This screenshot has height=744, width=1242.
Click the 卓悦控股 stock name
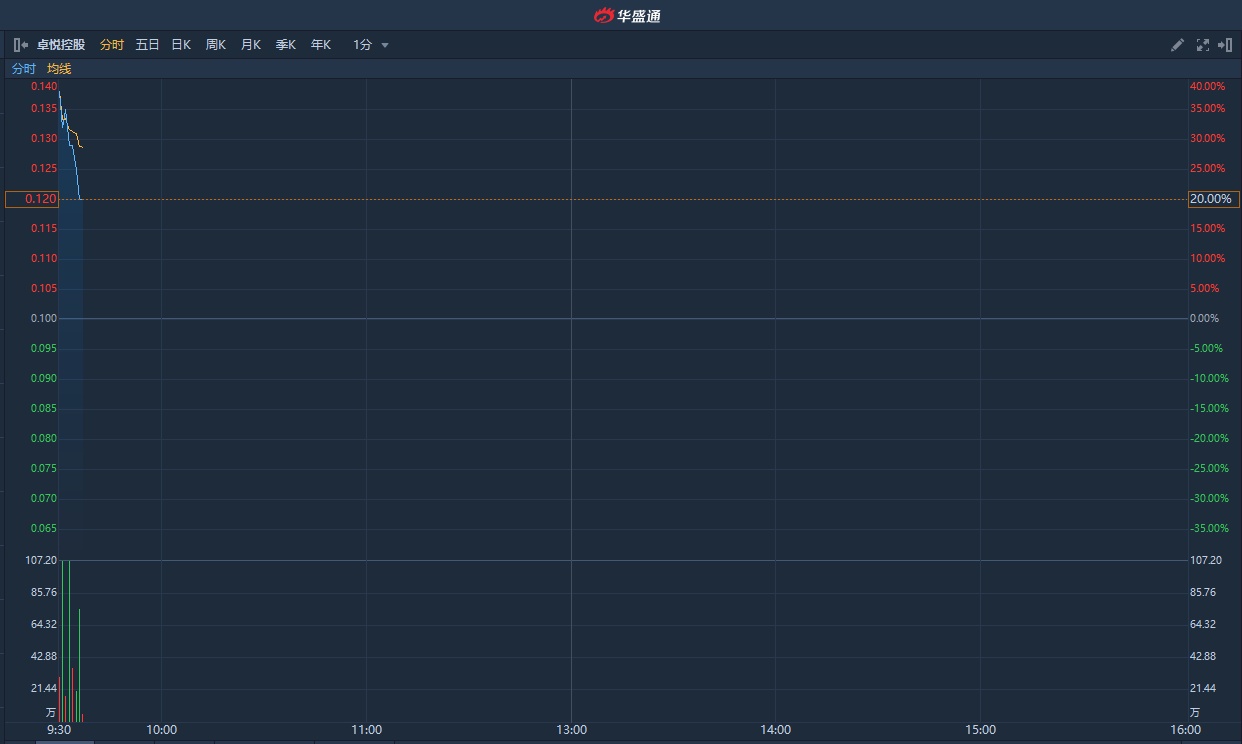click(x=61, y=45)
